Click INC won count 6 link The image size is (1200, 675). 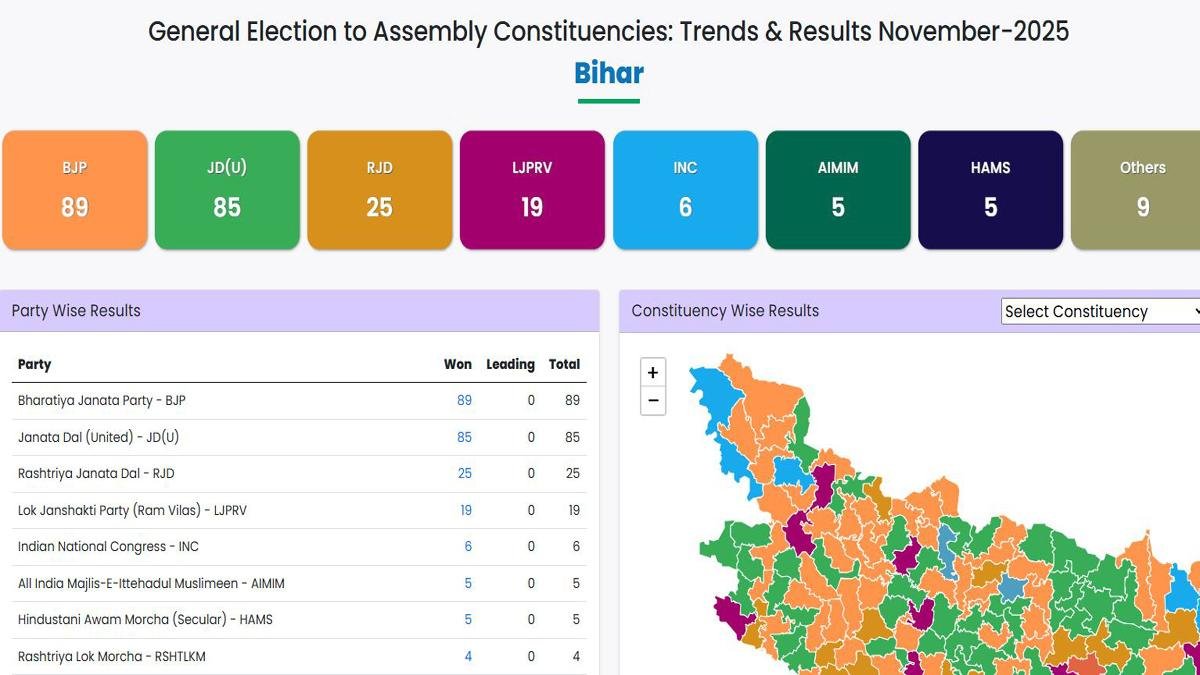pyautogui.click(x=468, y=546)
